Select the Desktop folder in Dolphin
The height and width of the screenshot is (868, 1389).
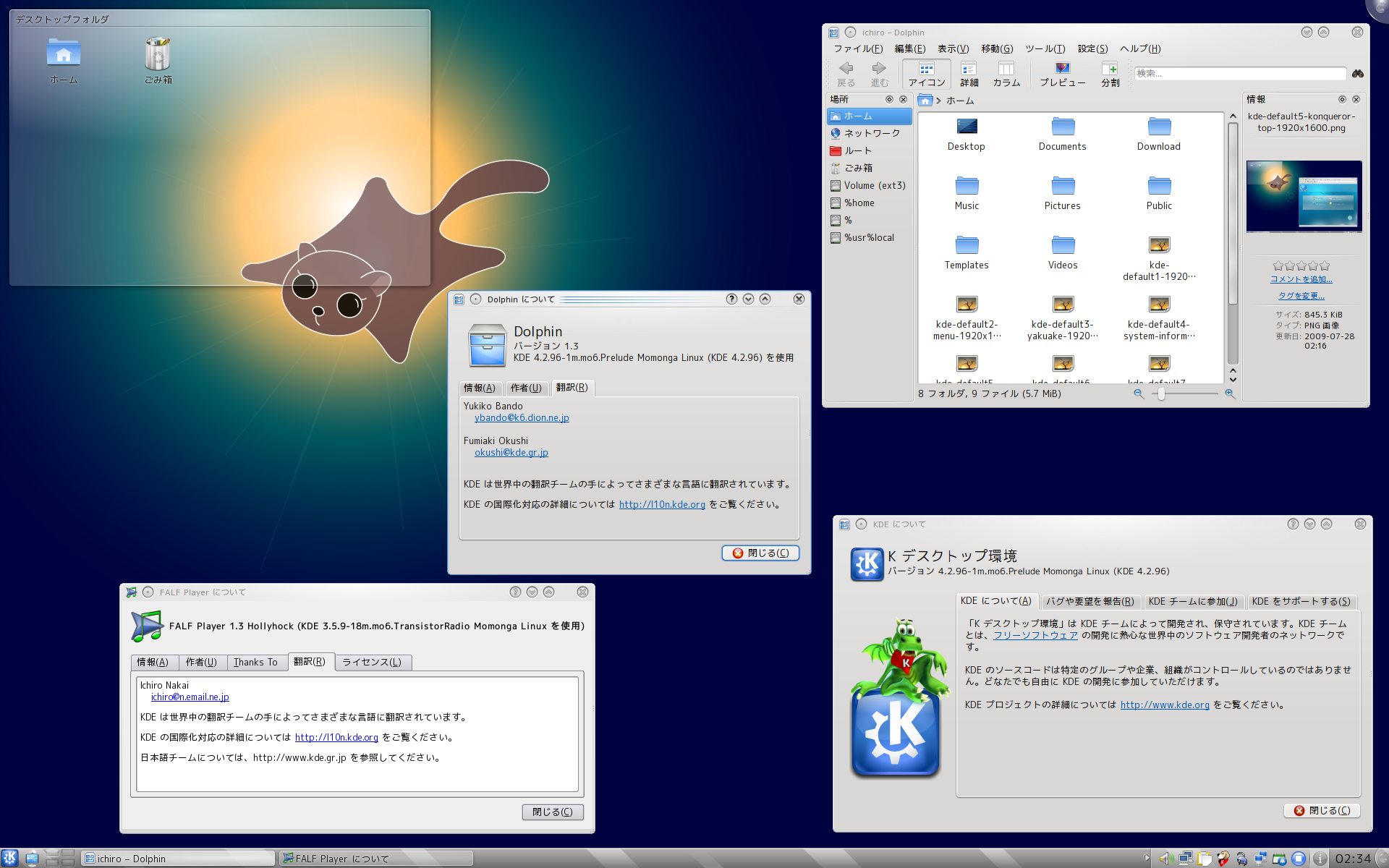click(x=967, y=134)
